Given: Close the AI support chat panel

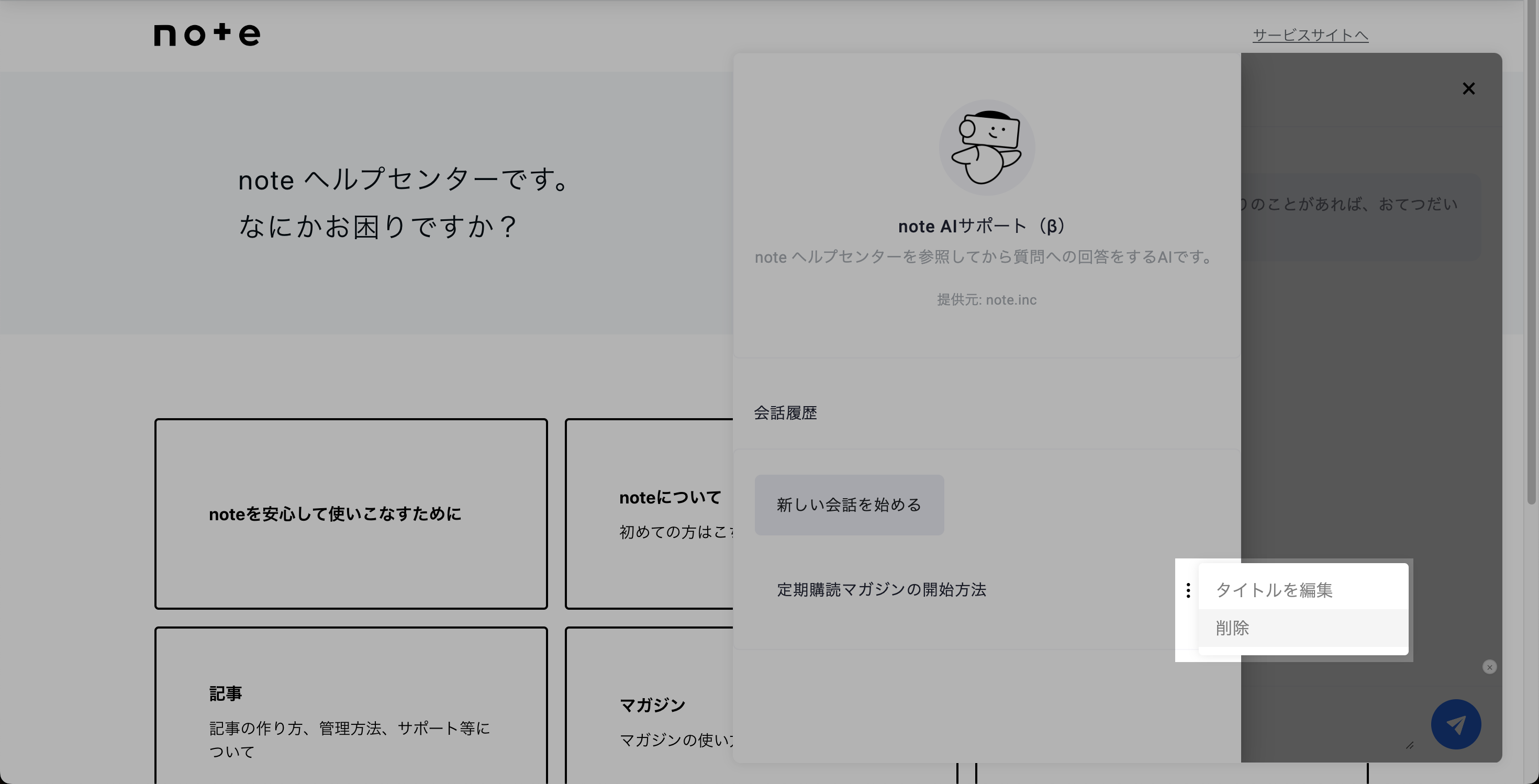Looking at the screenshot, I should pos(1468,88).
